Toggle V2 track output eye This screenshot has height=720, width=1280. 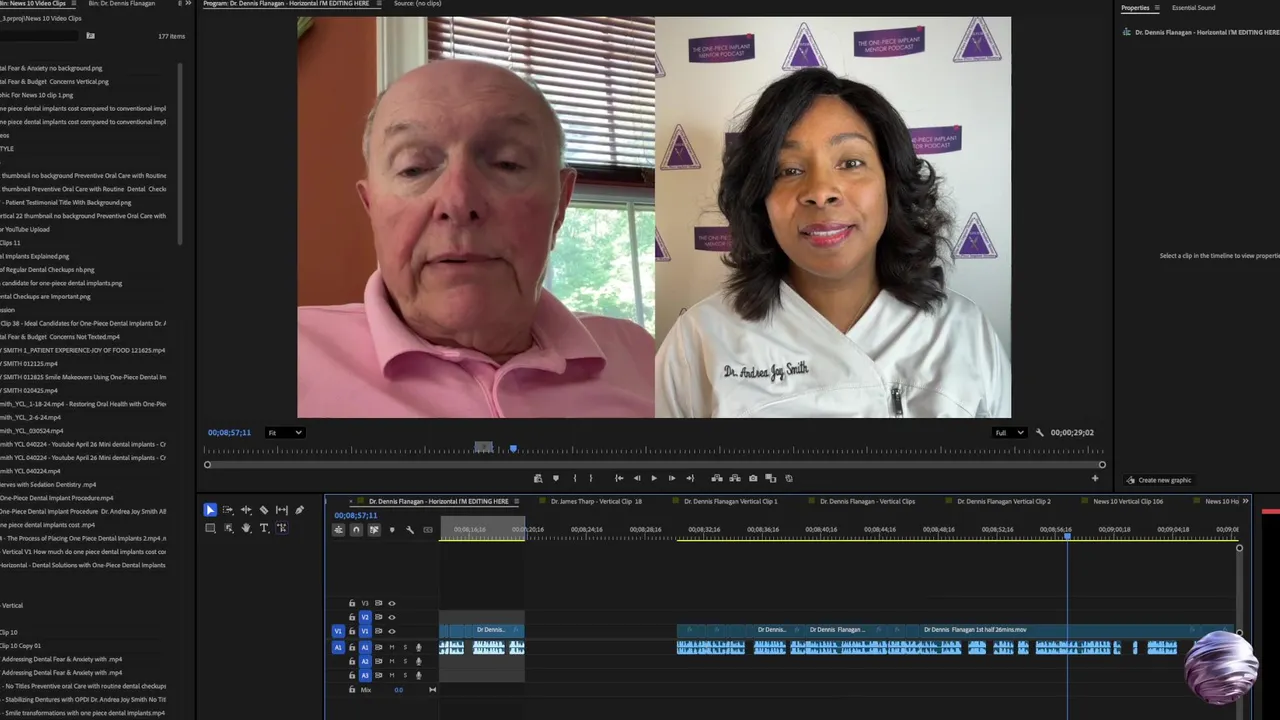tap(392, 617)
